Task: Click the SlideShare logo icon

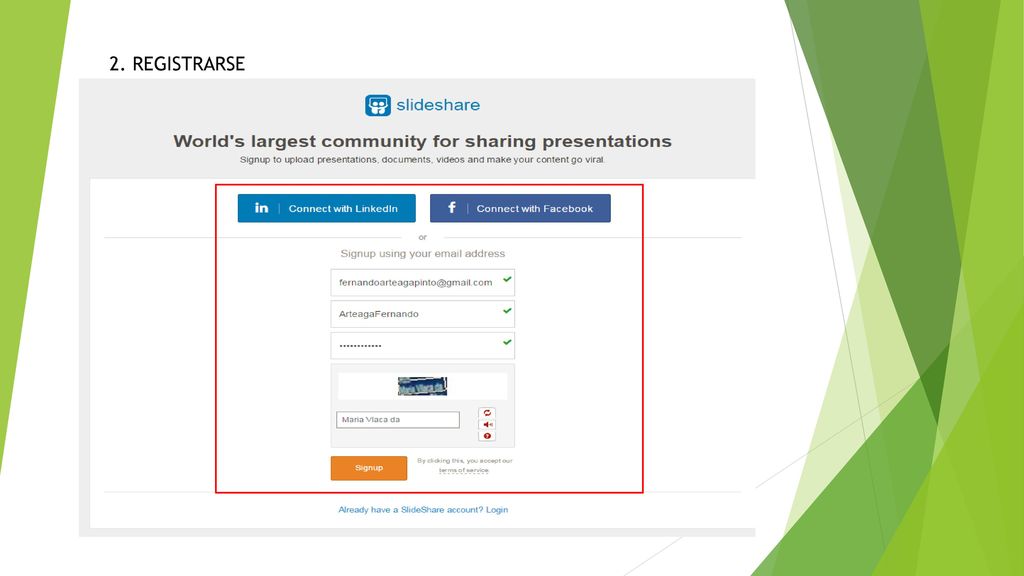Action: coord(377,105)
